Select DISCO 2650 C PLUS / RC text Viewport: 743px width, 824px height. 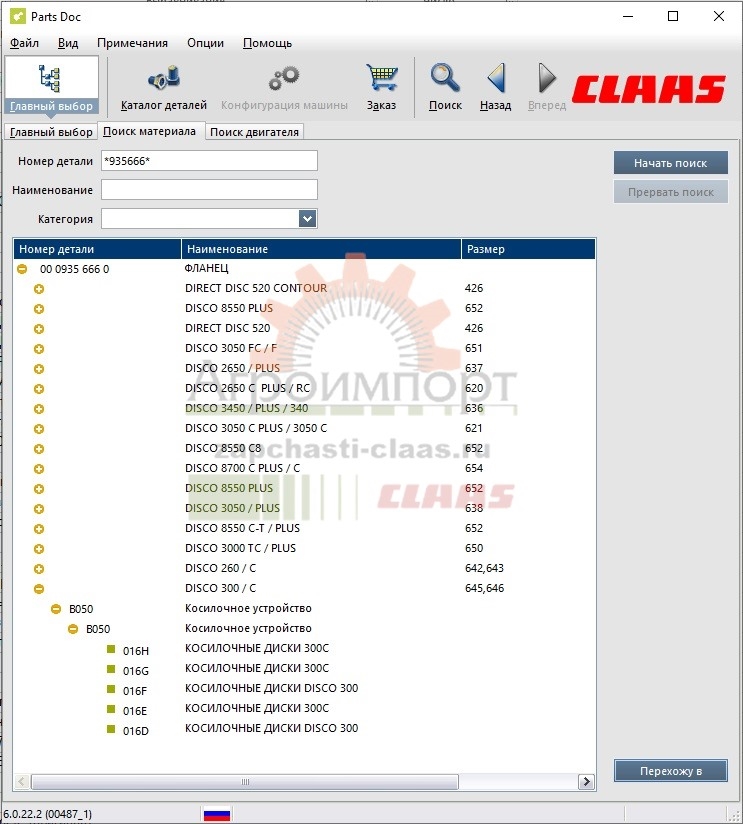[247, 388]
